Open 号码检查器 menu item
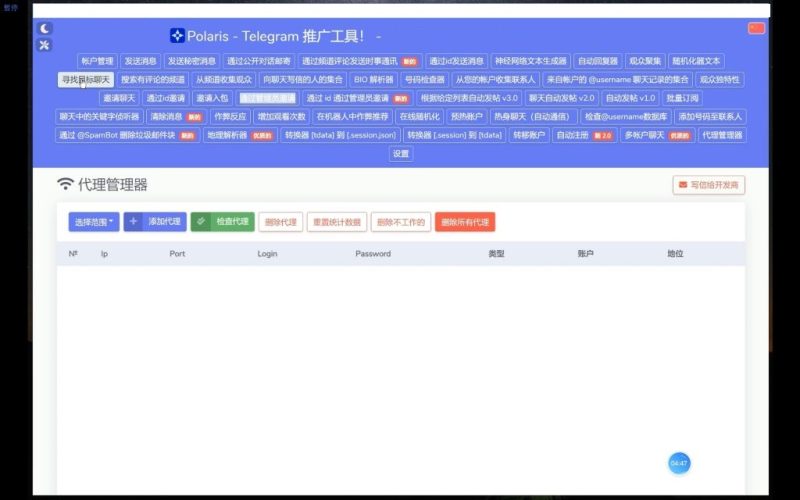The image size is (800, 500). [424, 80]
